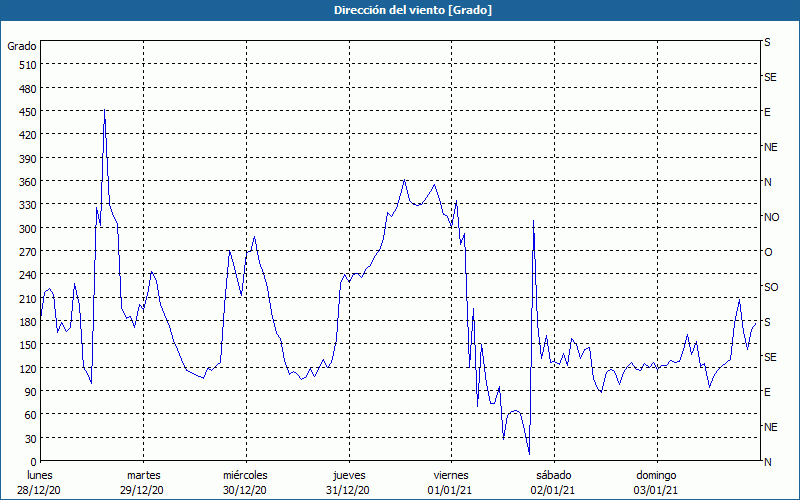The image size is (800, 500).
Task: Click the "Grado" unit label on the axis
Action: 22,46
